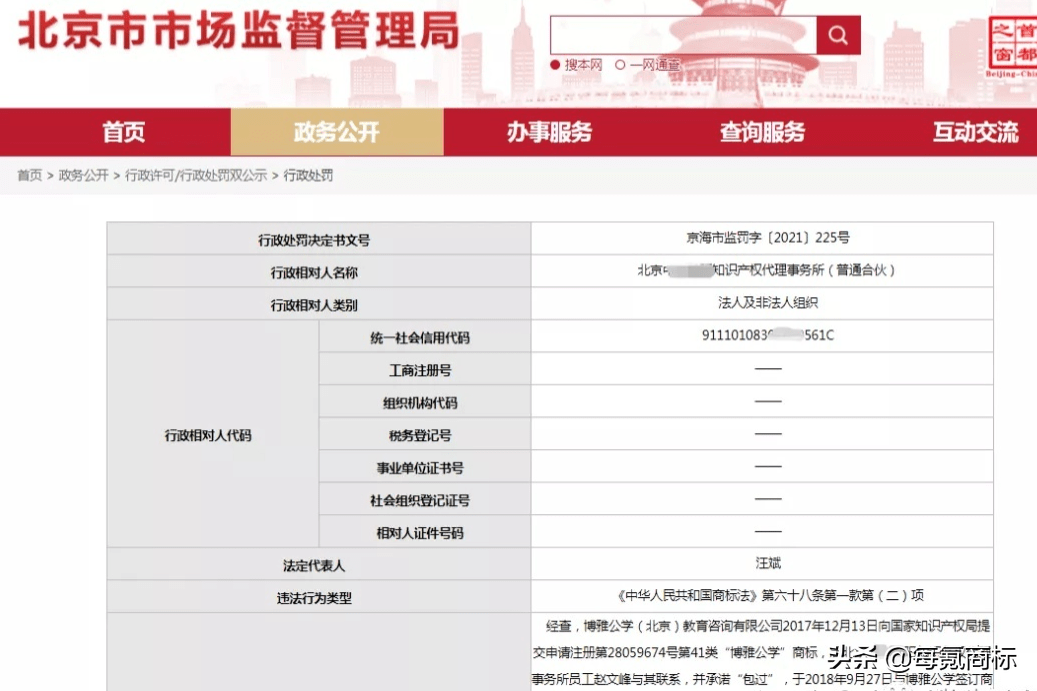Screen dimensions: 1037x691
Task: Open 行政许可/行政处罚双公示 breadcrumb link
Action: click(196, 175)
